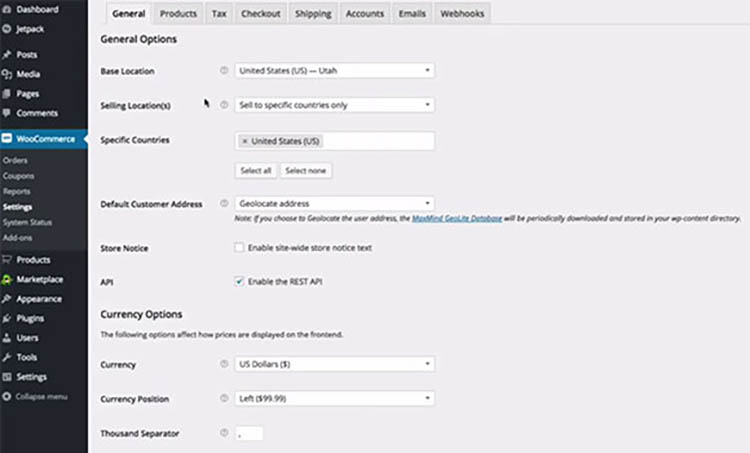Click help icon beside Base Location
This screenshot has height=453, width=750.
[224, 70]
